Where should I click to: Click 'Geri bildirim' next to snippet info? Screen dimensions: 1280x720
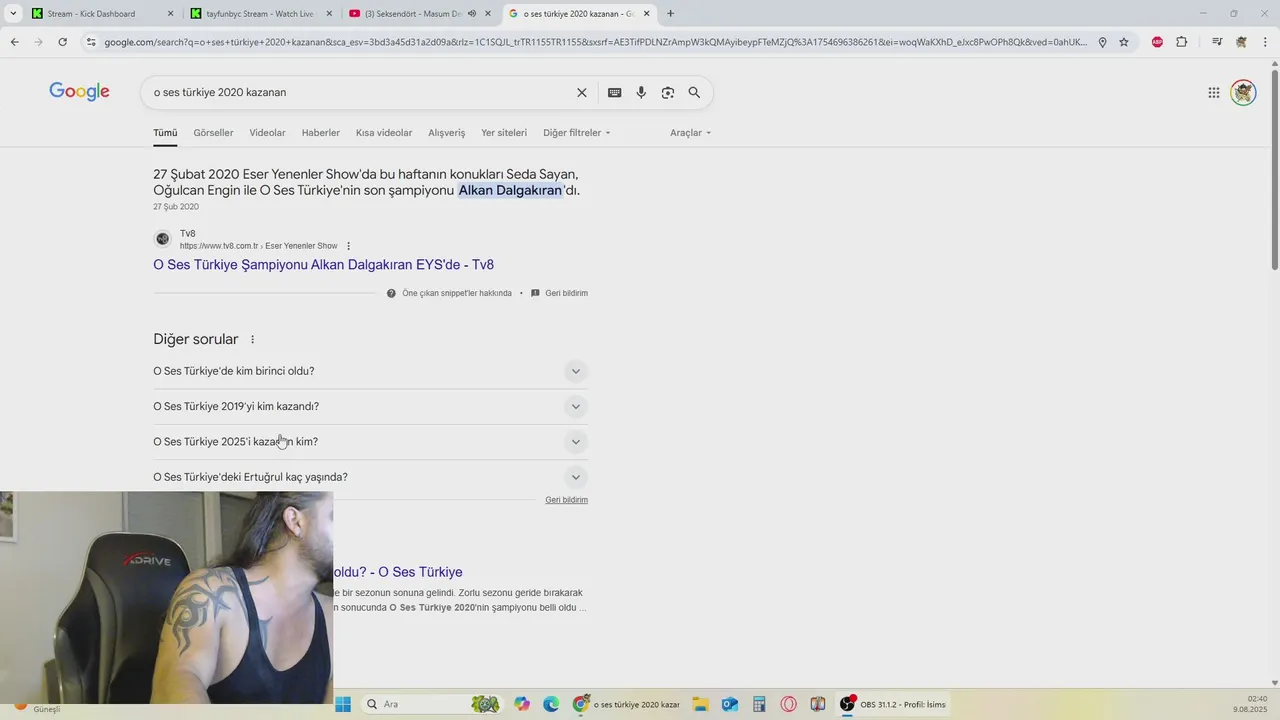point(566,293)
